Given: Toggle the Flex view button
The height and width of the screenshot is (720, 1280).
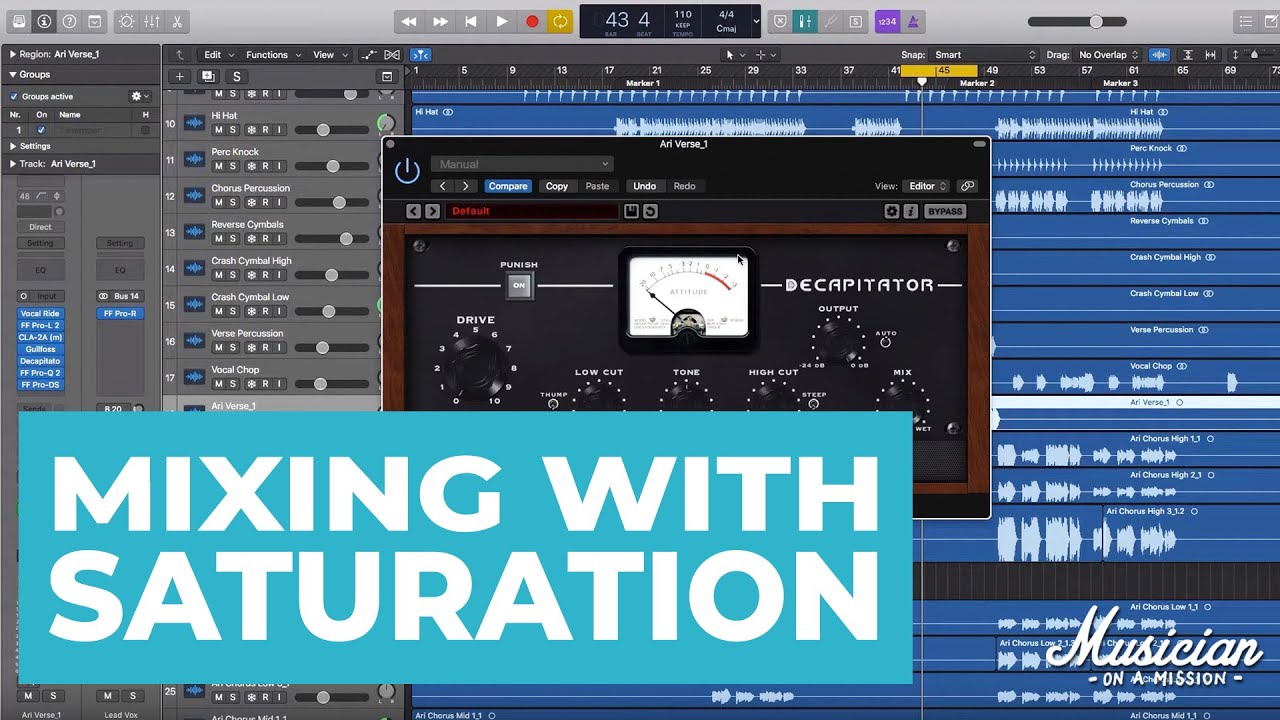Looking at the screenshot, I should pos(392,55).
